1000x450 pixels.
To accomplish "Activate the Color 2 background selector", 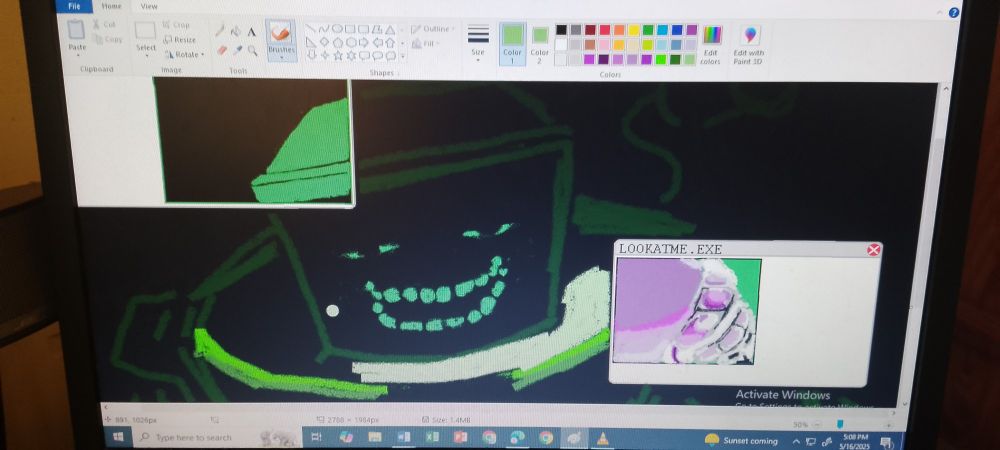I will [540, 45].
